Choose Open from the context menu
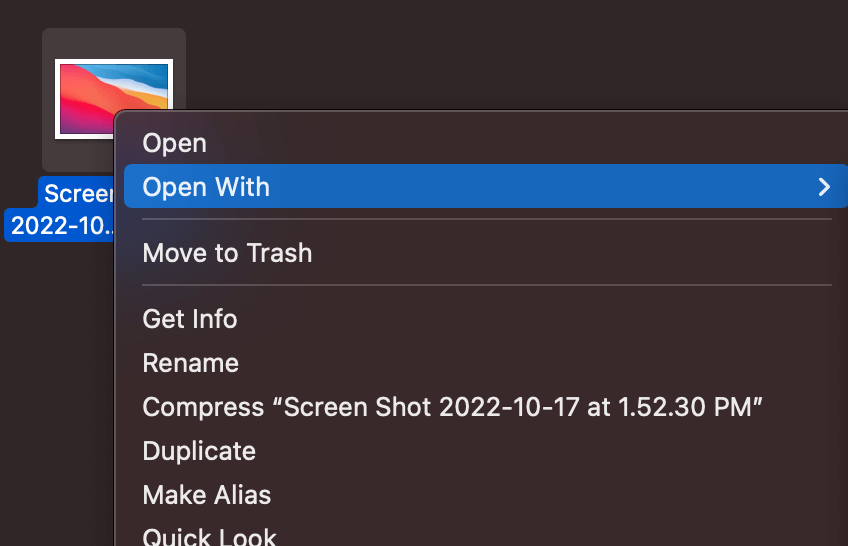This screenshot has width=848, height=546. pyautogui.click(x=175, y=143)
